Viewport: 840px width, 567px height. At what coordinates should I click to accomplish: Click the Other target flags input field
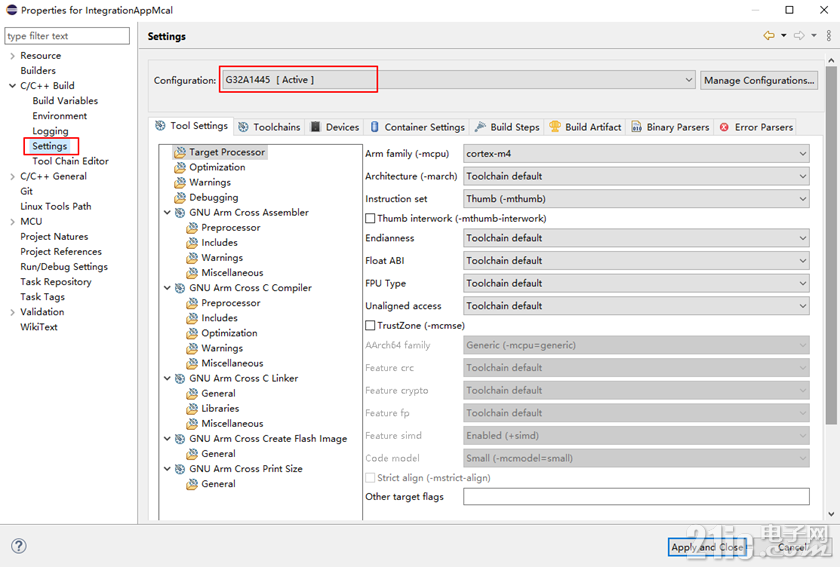(x=636, y=497)
